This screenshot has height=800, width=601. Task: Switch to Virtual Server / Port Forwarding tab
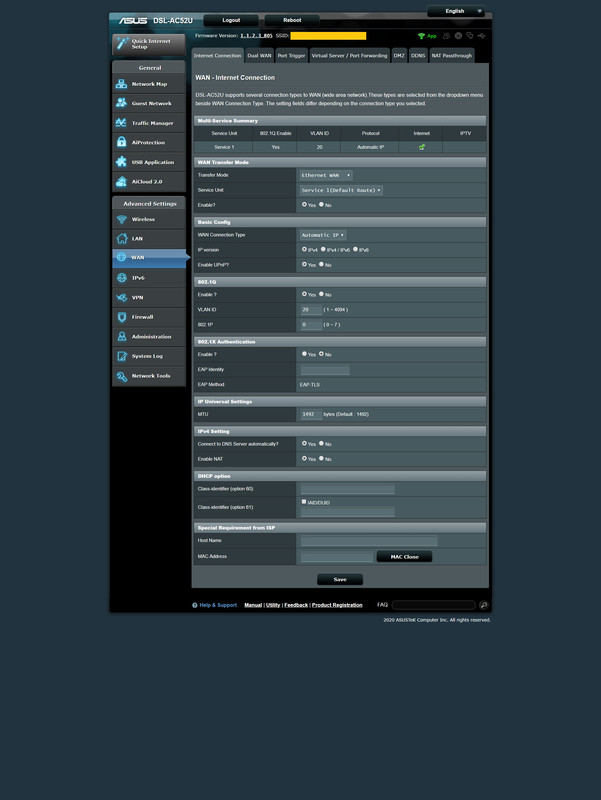(349, 56)
